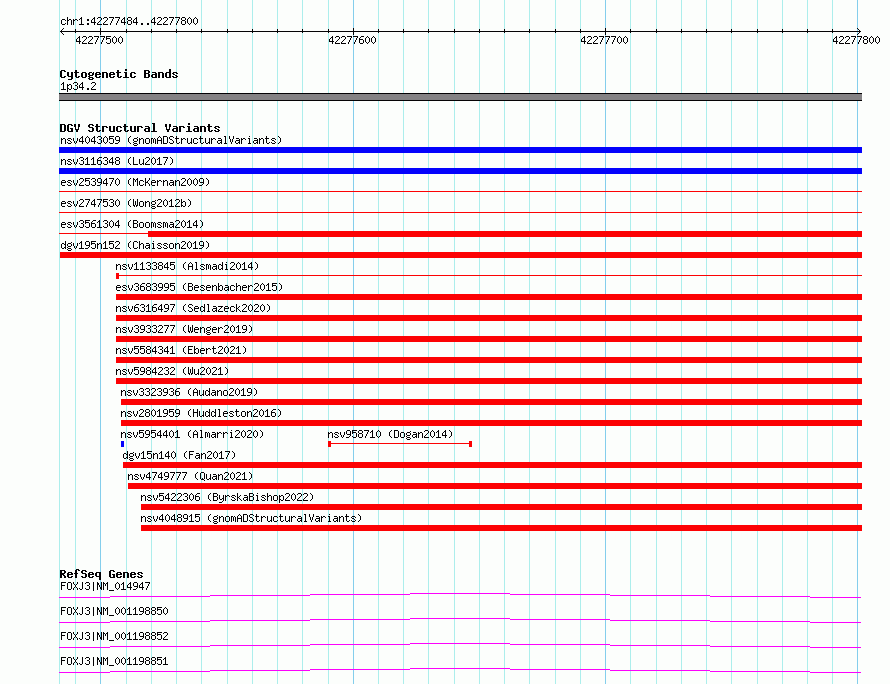This screenshot has height=684, width=890.
Task: Click the 42277800 ruler position label
Action: click(x=857, y=40)
